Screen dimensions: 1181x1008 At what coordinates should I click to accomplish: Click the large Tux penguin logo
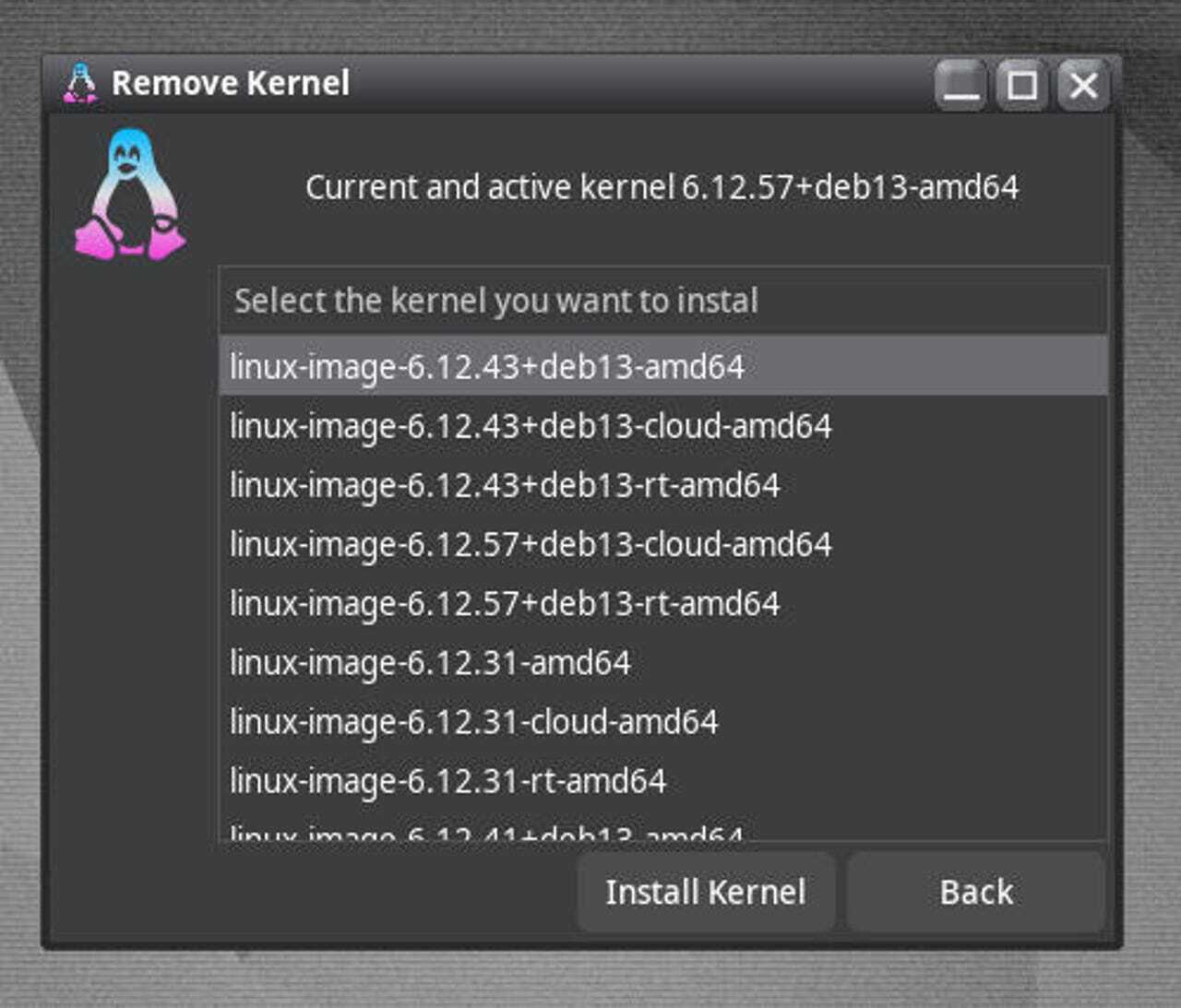tap(130, 194)
